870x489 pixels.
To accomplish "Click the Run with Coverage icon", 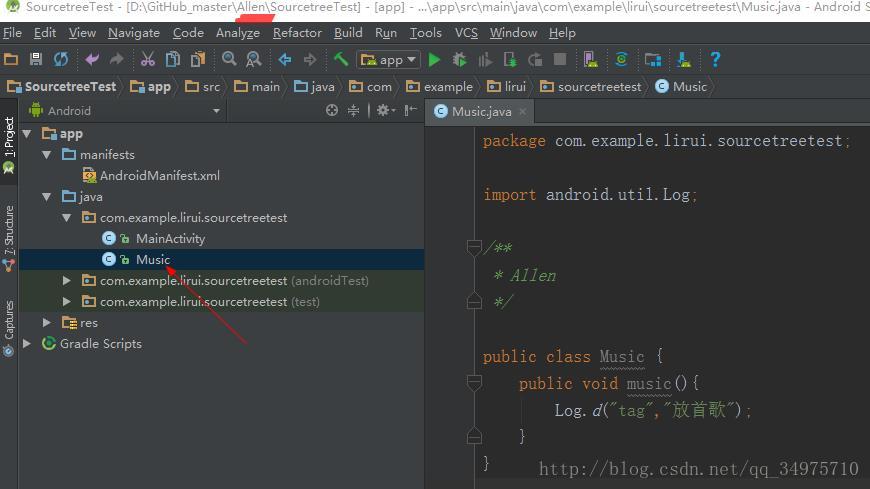I will coord(485,59).
